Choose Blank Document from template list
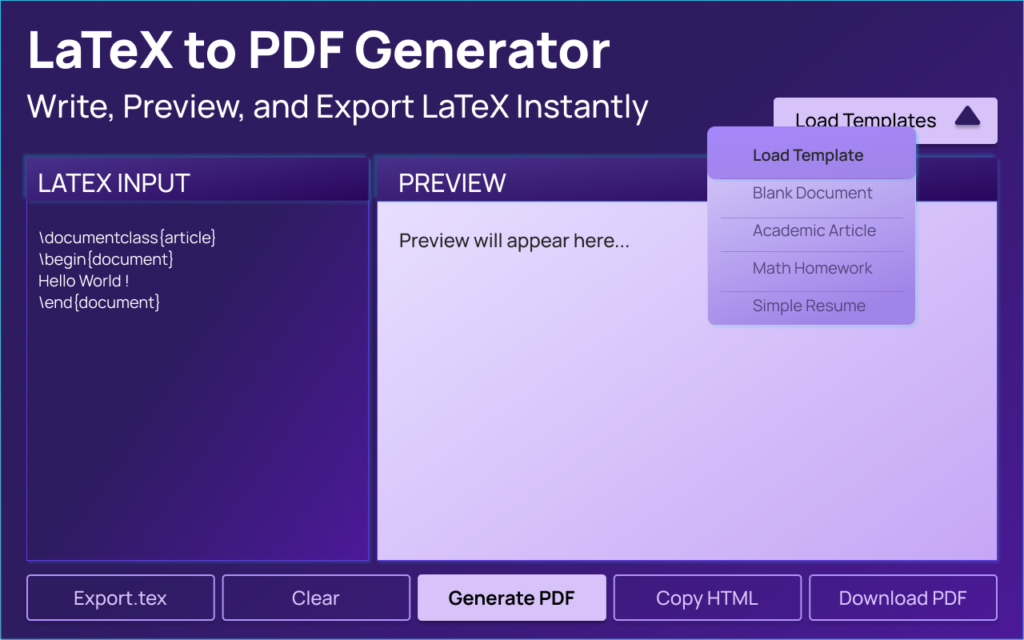1024x640 pixels. 812,193
